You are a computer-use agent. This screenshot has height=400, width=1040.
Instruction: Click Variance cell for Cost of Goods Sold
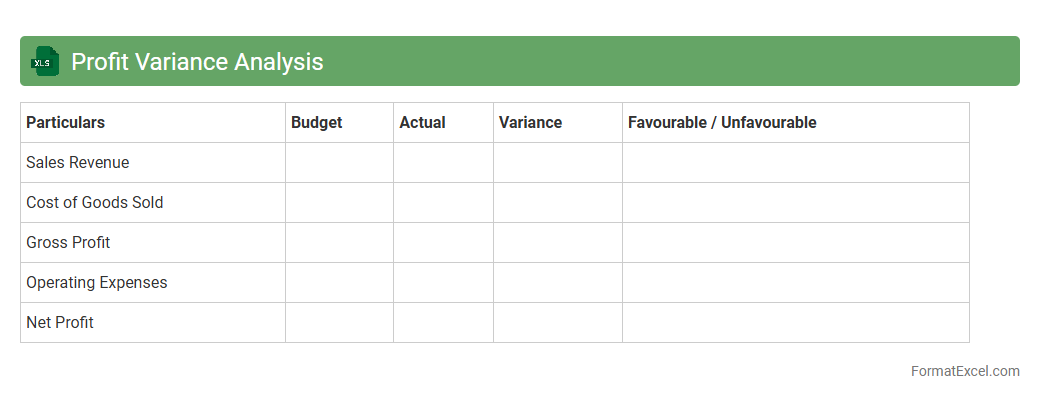557,202
